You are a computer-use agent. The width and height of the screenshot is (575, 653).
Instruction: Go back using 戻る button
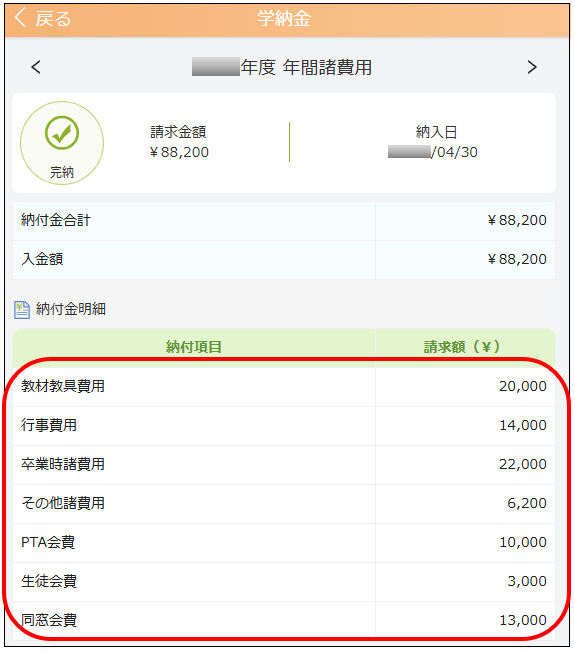click(42, 19)
